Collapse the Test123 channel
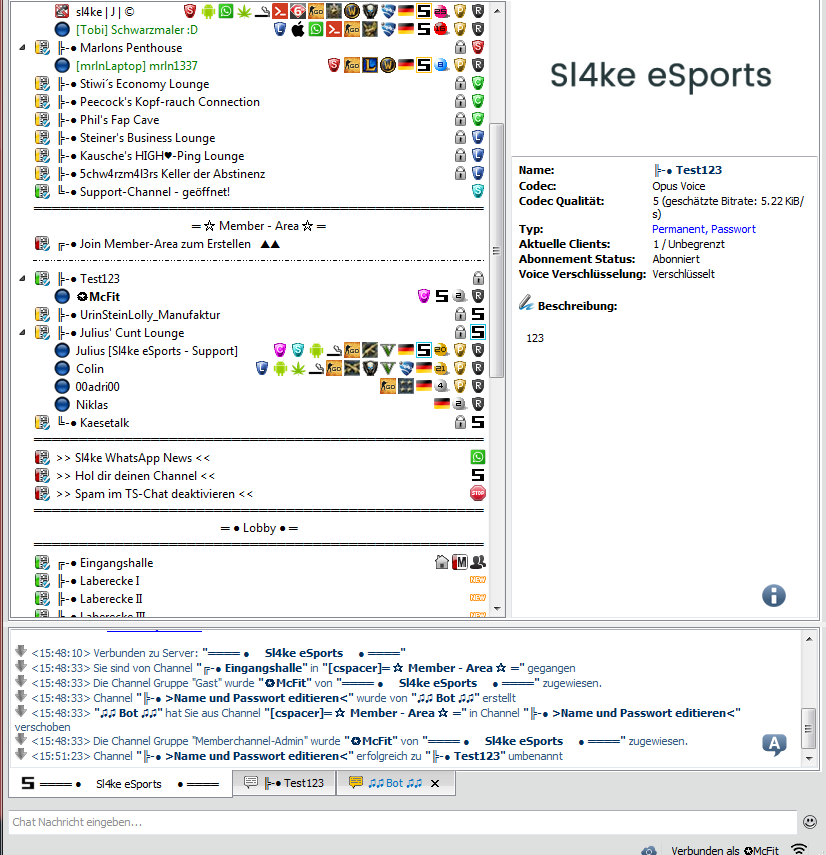826x855 pixels. coord(22,279)
